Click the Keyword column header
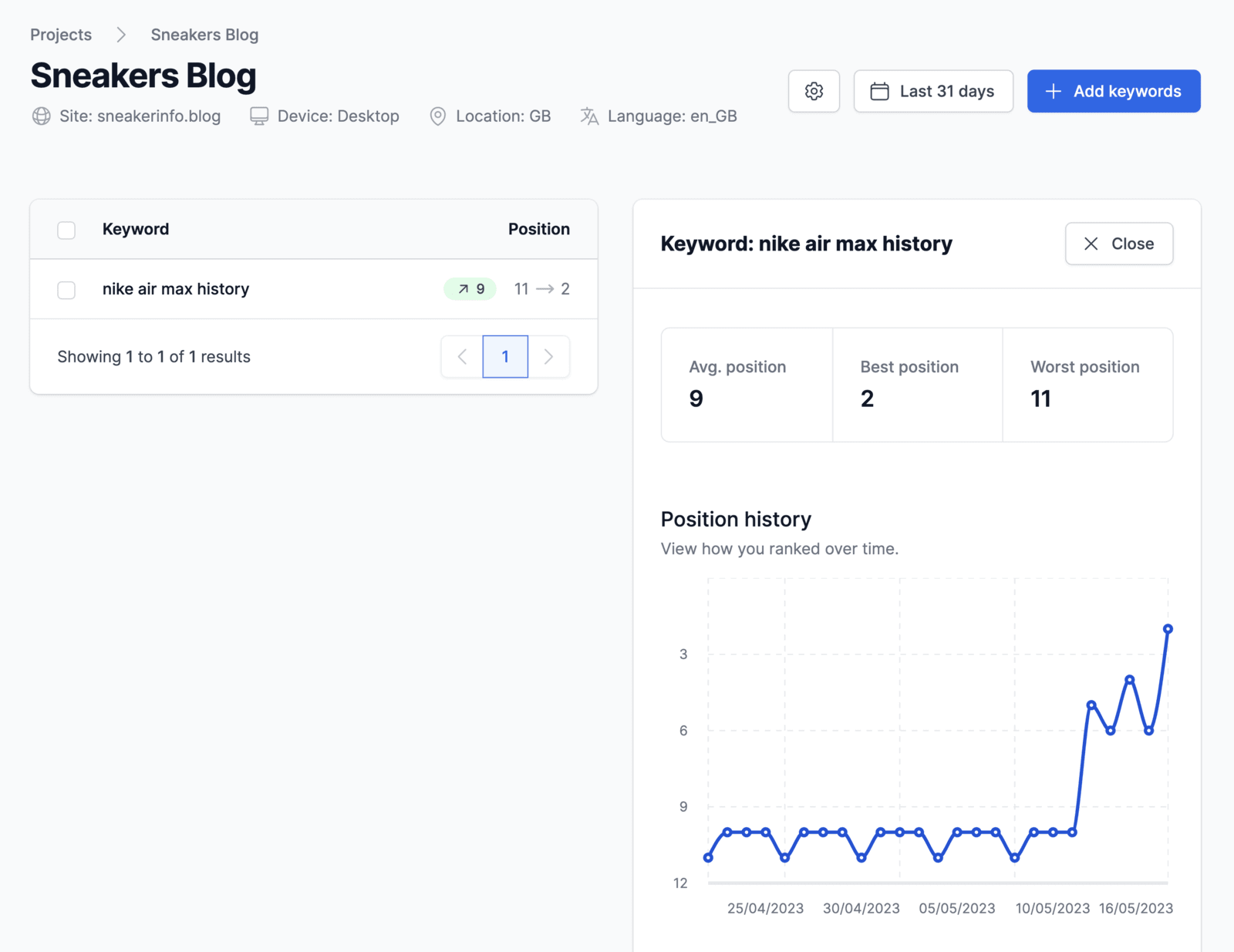Viewport: 1234px width, 952px height. (x=136, y=229)
